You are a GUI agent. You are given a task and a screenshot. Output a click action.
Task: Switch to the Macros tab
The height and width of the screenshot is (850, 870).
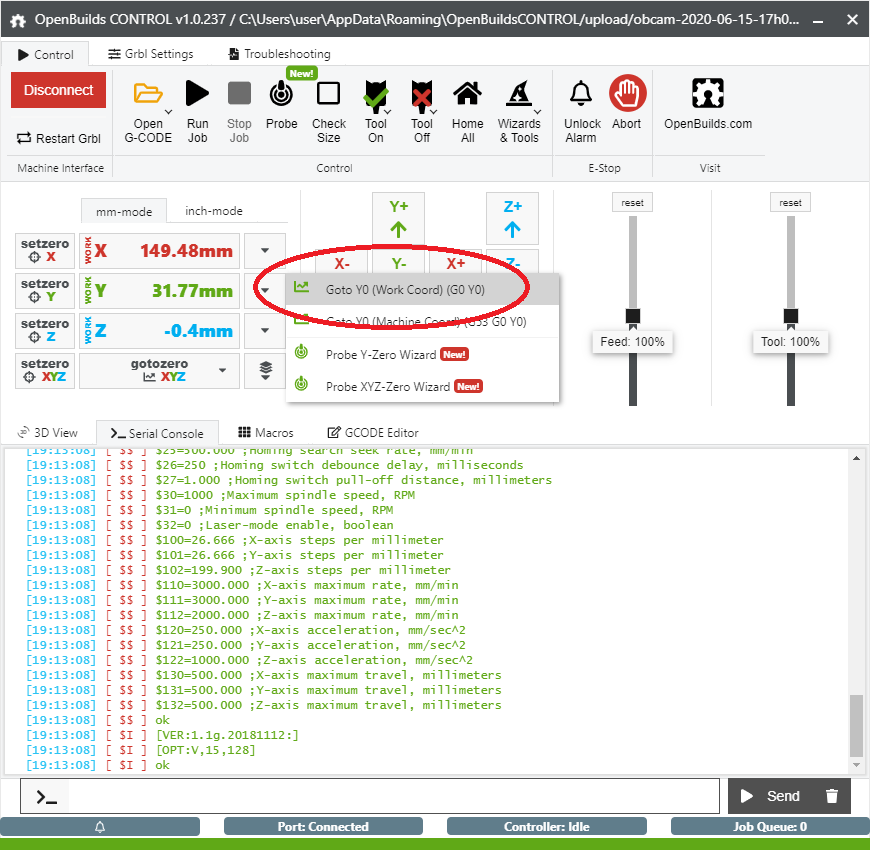265,432
